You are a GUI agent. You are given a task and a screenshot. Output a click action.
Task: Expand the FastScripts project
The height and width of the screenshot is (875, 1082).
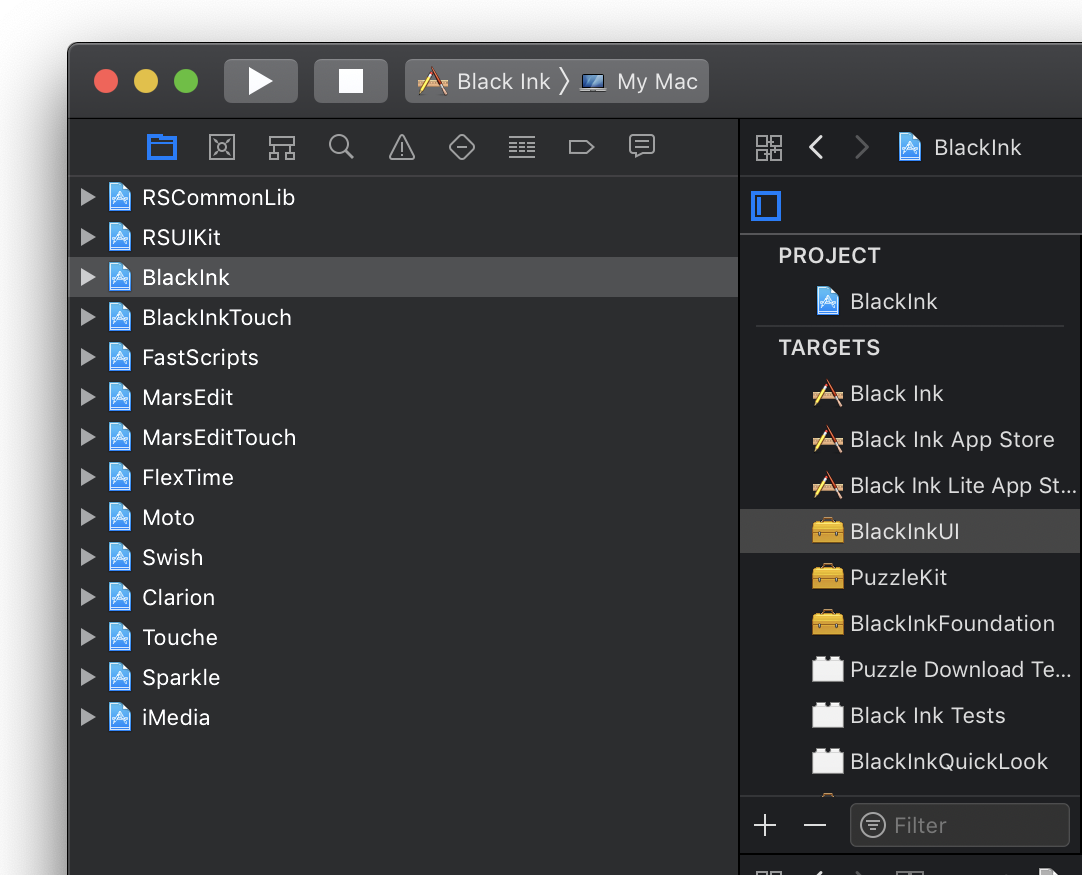(x=88, y=357)
